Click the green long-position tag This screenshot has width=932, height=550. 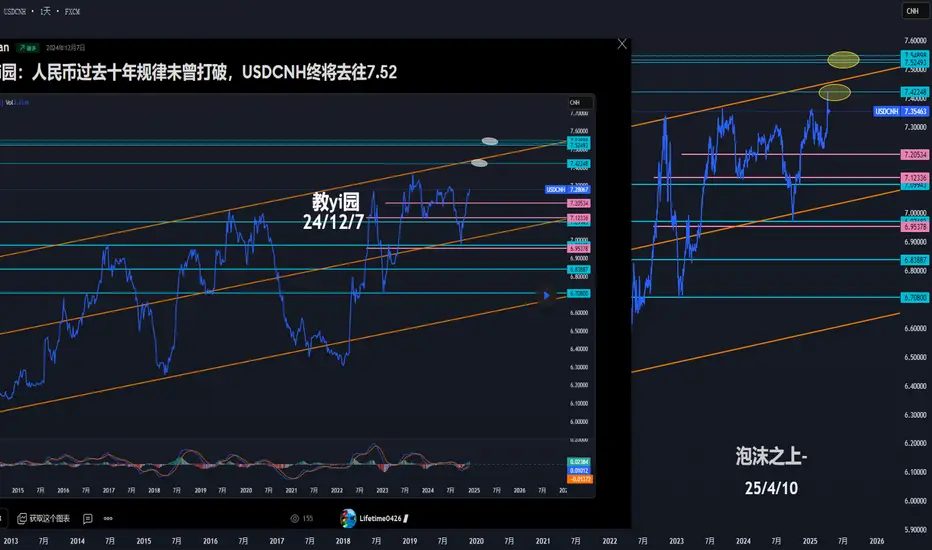(28, 48)
